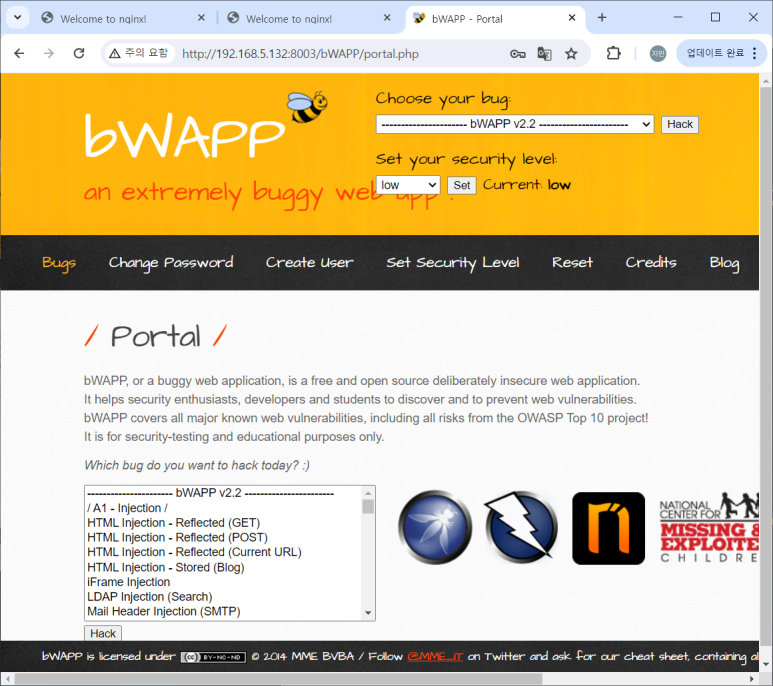Open Set Security Level in the nav bar
This screenshot has height=686, width=773.
(453, 263)
